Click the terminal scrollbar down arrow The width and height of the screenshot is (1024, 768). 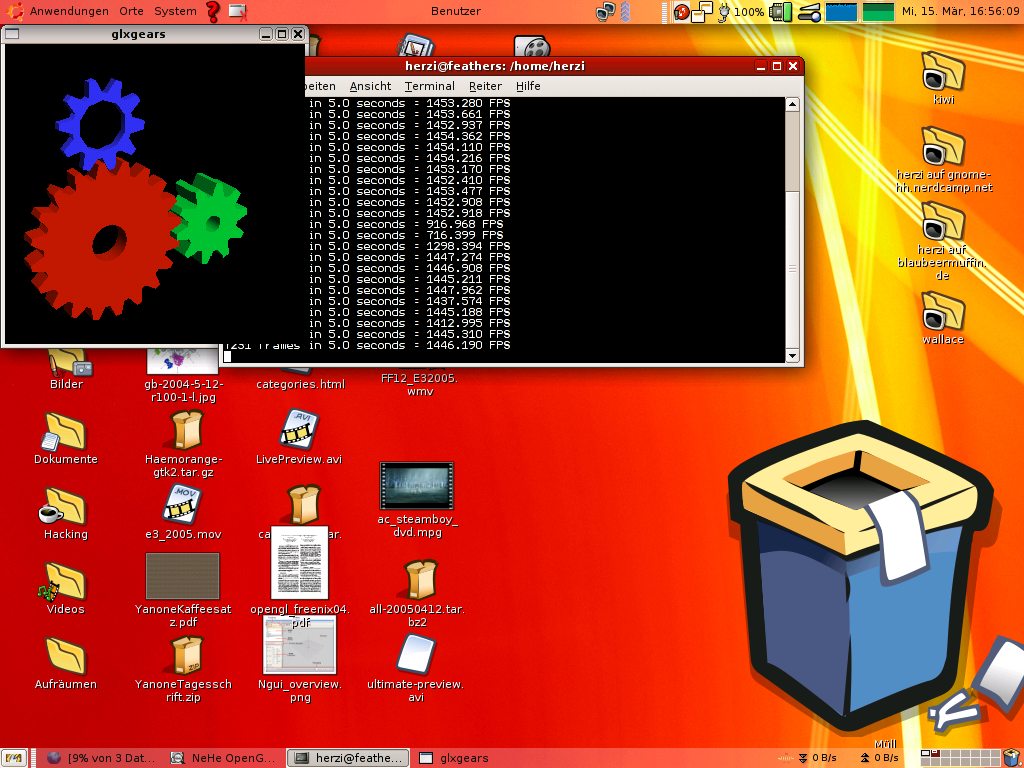792,355
